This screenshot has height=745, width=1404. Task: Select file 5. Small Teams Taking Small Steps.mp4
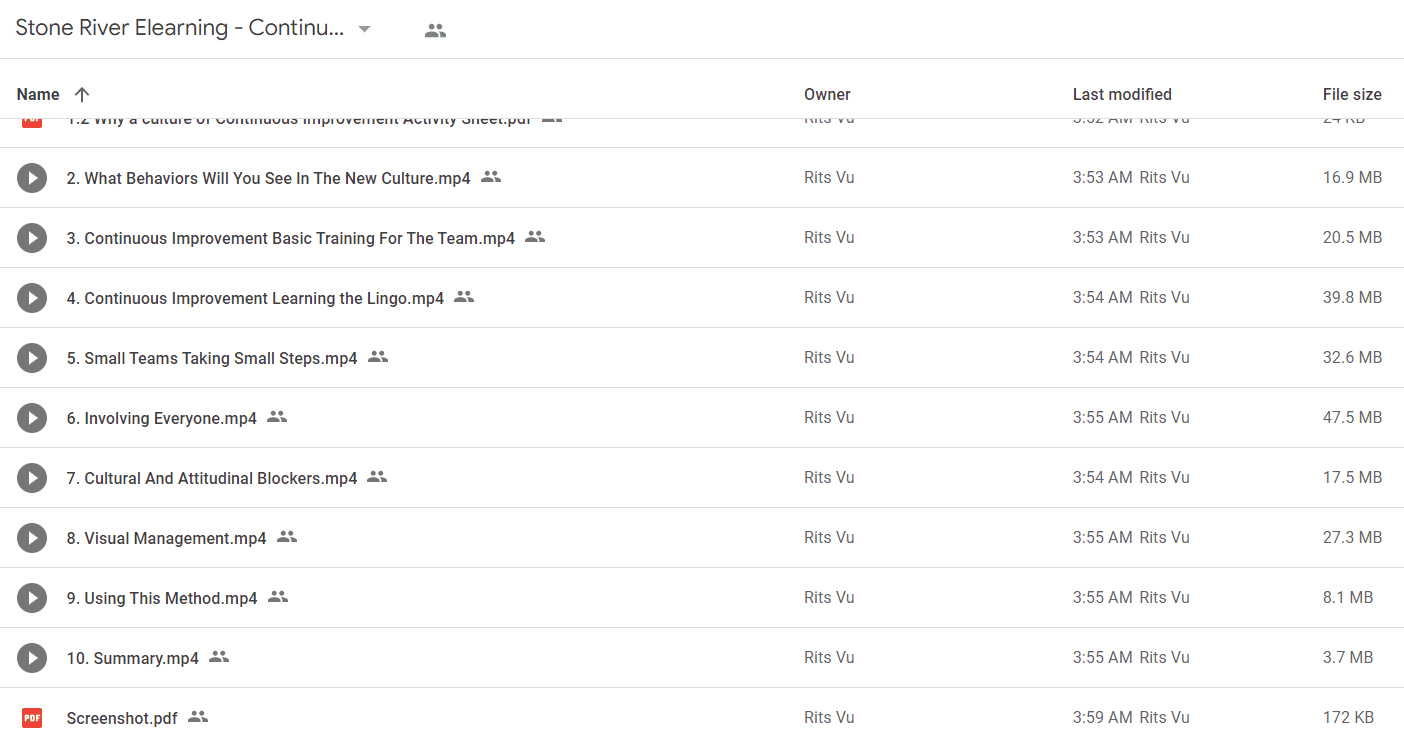click(x=212, y=358)
